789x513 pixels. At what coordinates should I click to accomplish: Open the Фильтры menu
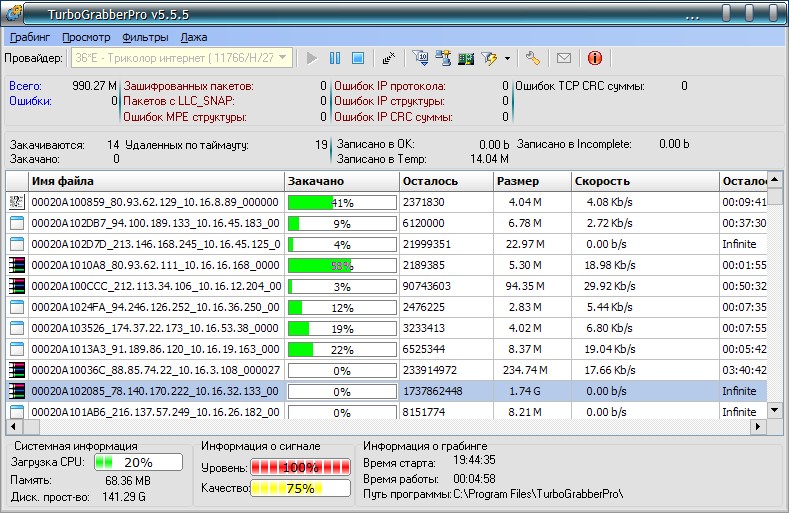tap(145, 37)
